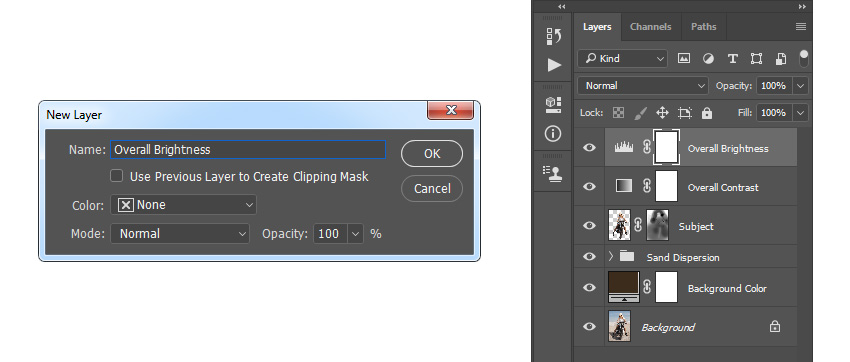Expand the Sand Dispersion group

click(611, 256)
